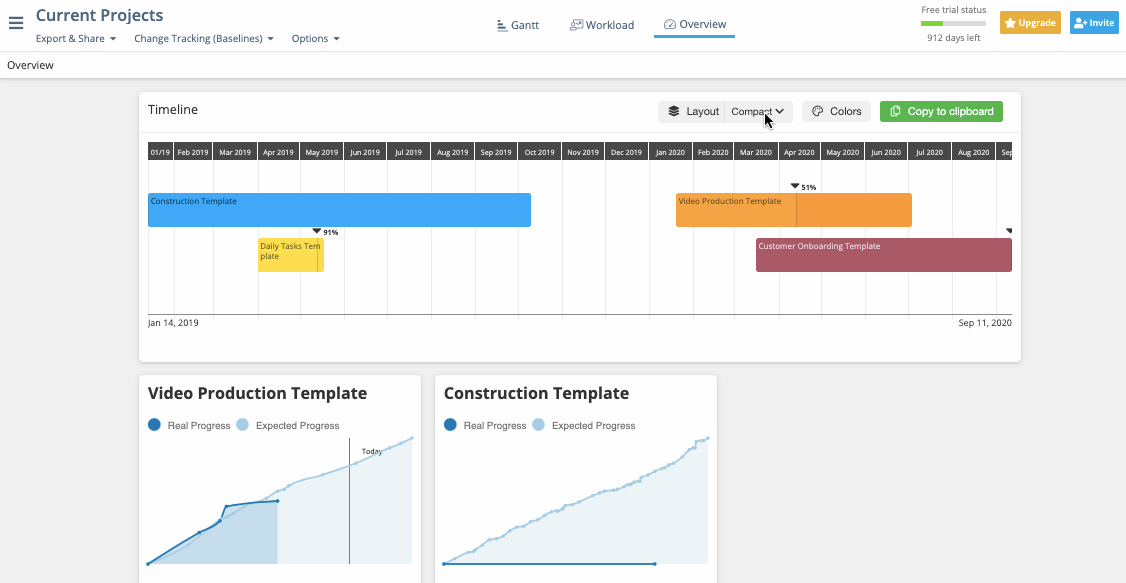Click the Layout layers icon
Viewport: 1126px width, 583px height.
pyautogui.click(x=675, y=111)
